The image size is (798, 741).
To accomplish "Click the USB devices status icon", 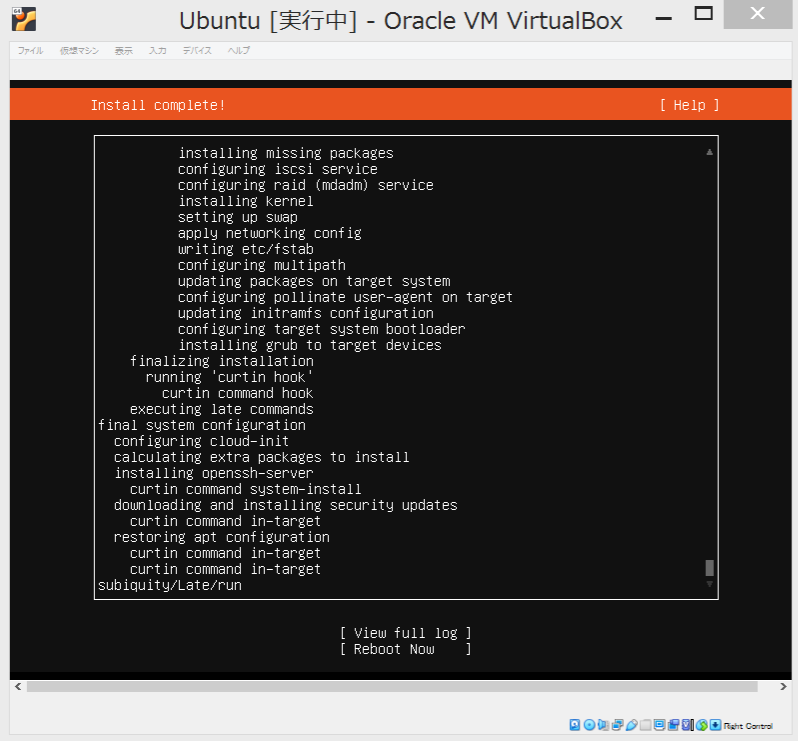I will [x=632, y=725].
